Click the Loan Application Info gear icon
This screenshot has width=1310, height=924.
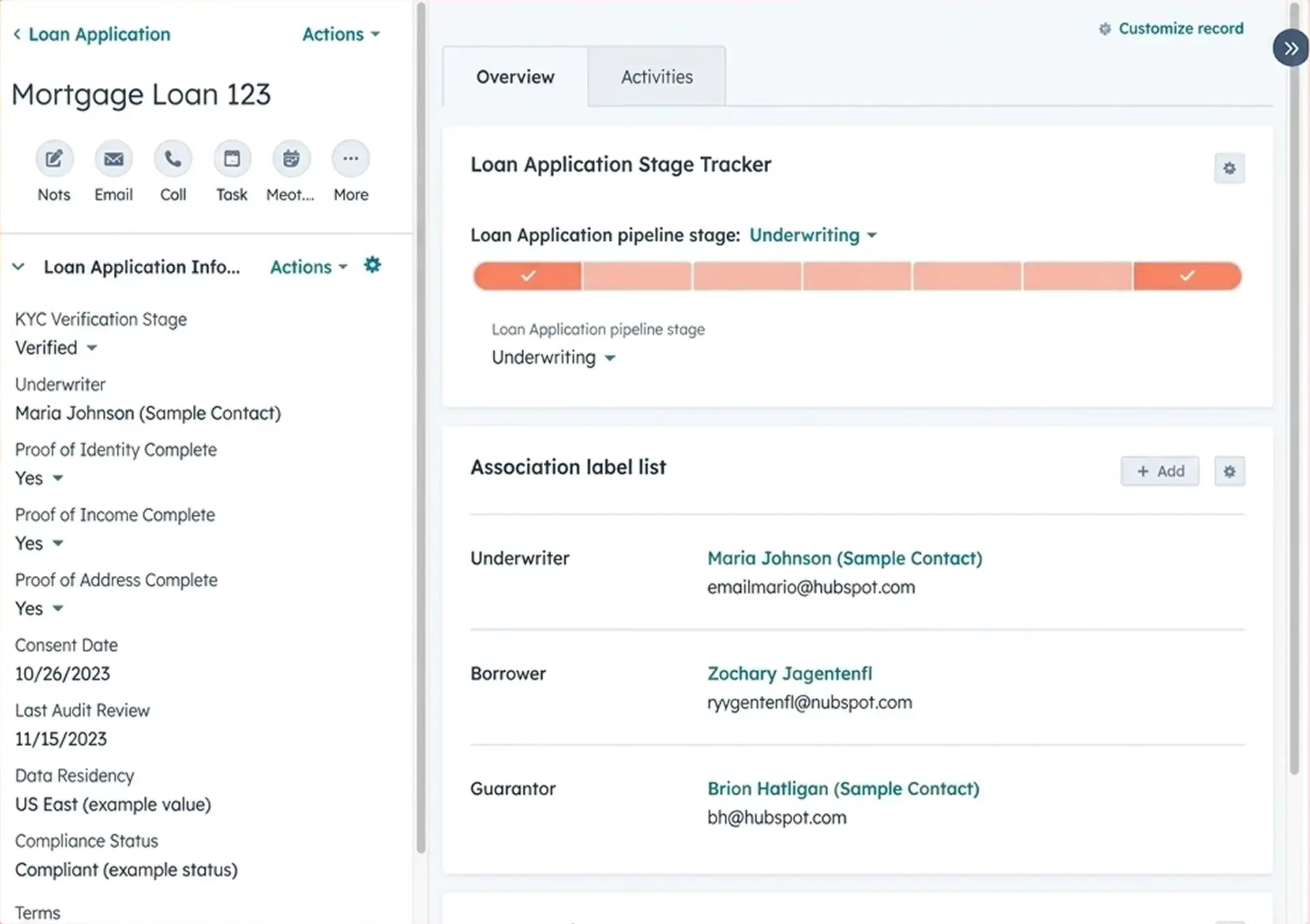(x=372, y=265)
